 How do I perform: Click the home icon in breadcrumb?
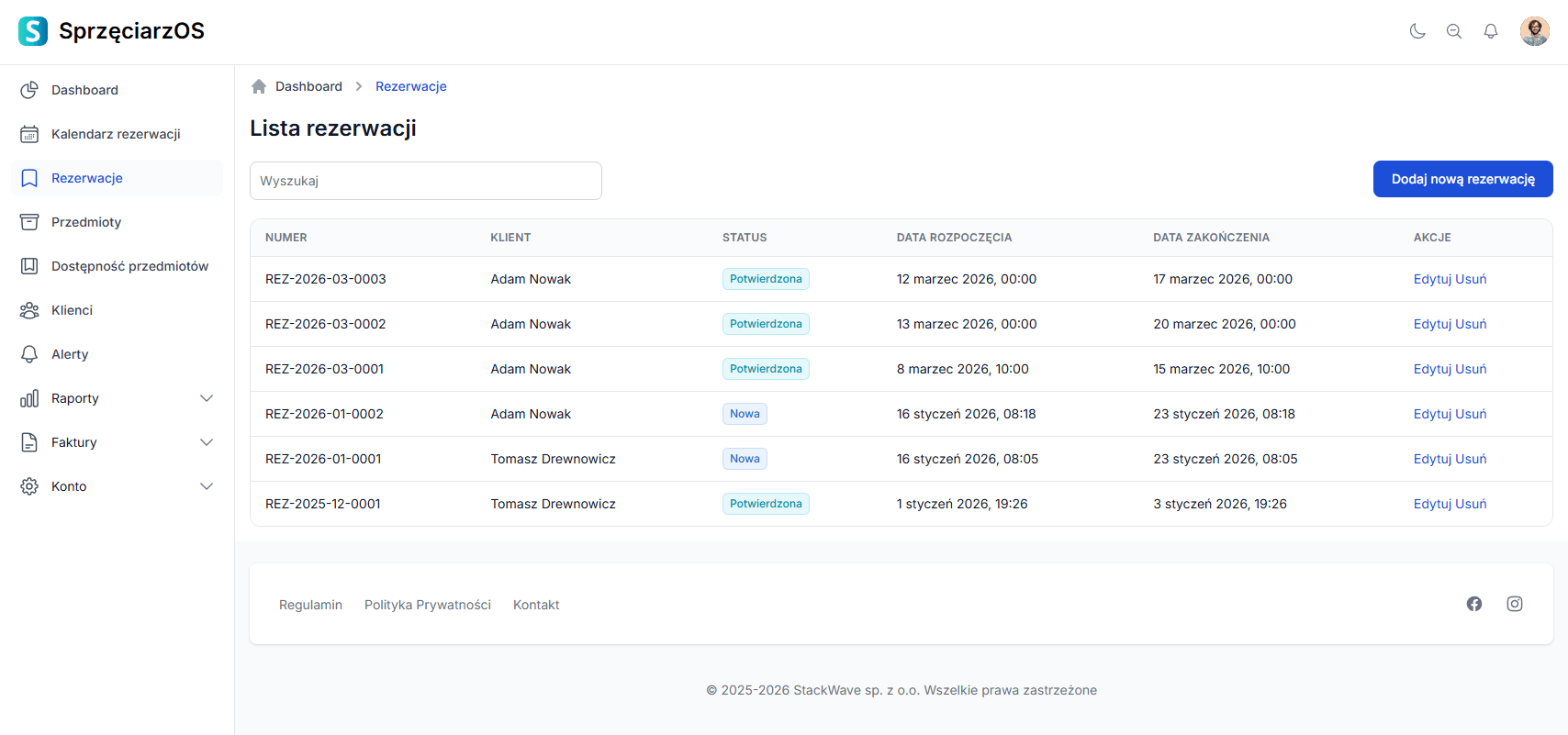click(x=259, y=86)
